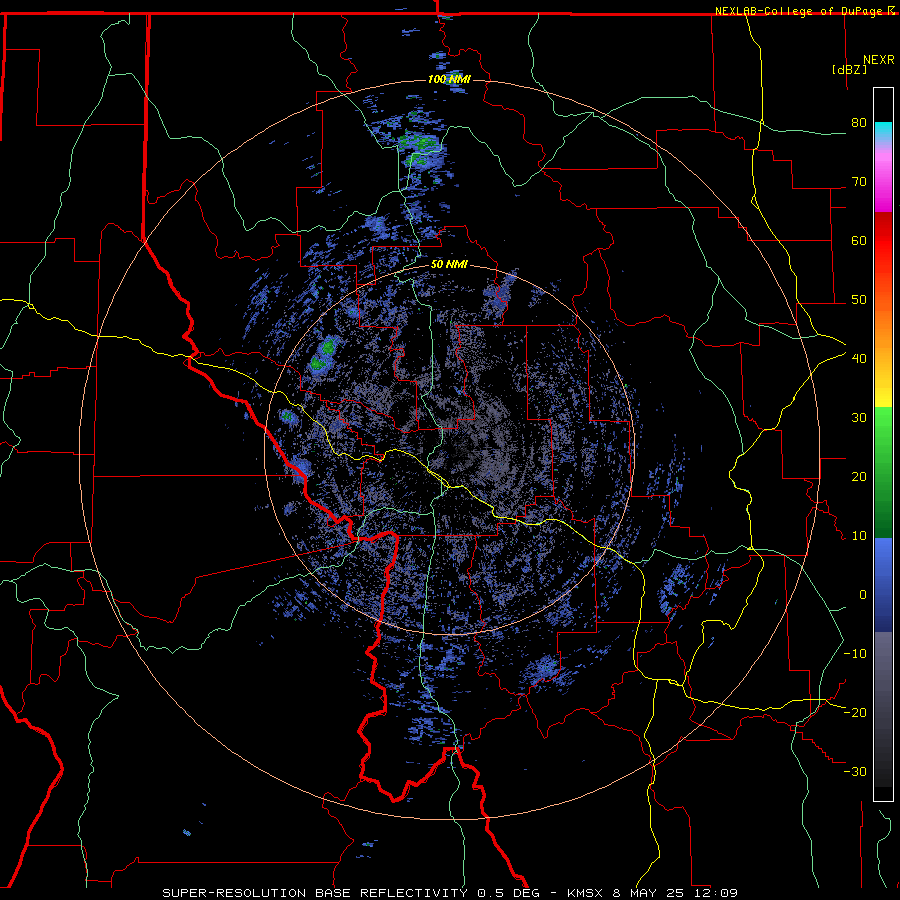
Task: Click the 80 value on dBZ scale
Action: pos(859,123)
